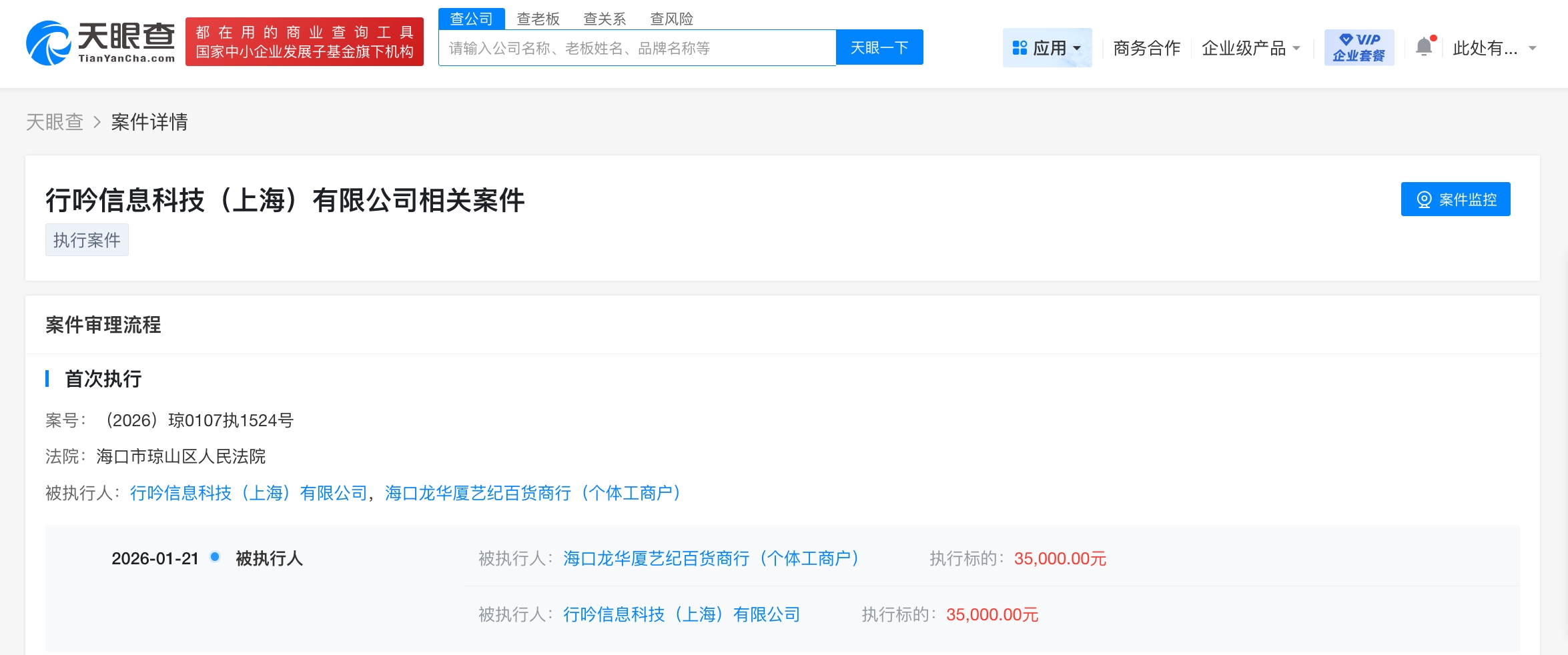Select the 查关系 search tab
The image size is (1568, 655).
point(605,19)
